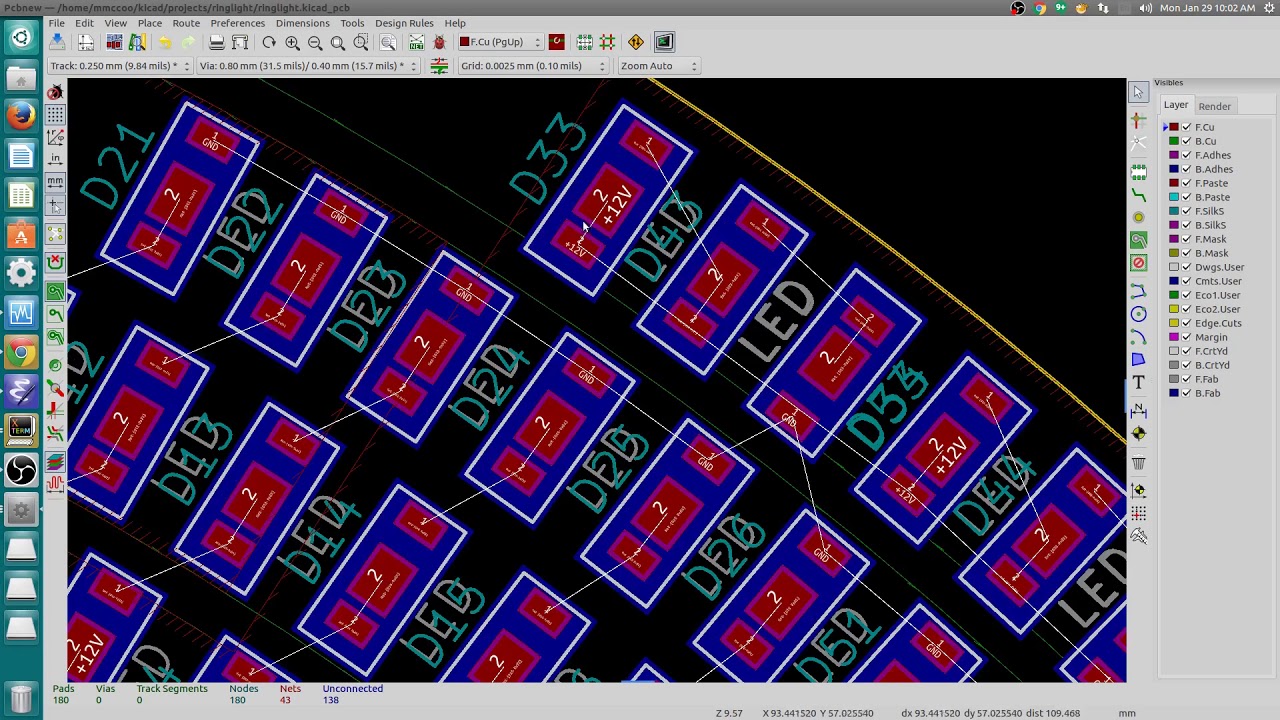The image size is (1280, 720).
Task: Open the Via size dropdown
Action: 308,66
